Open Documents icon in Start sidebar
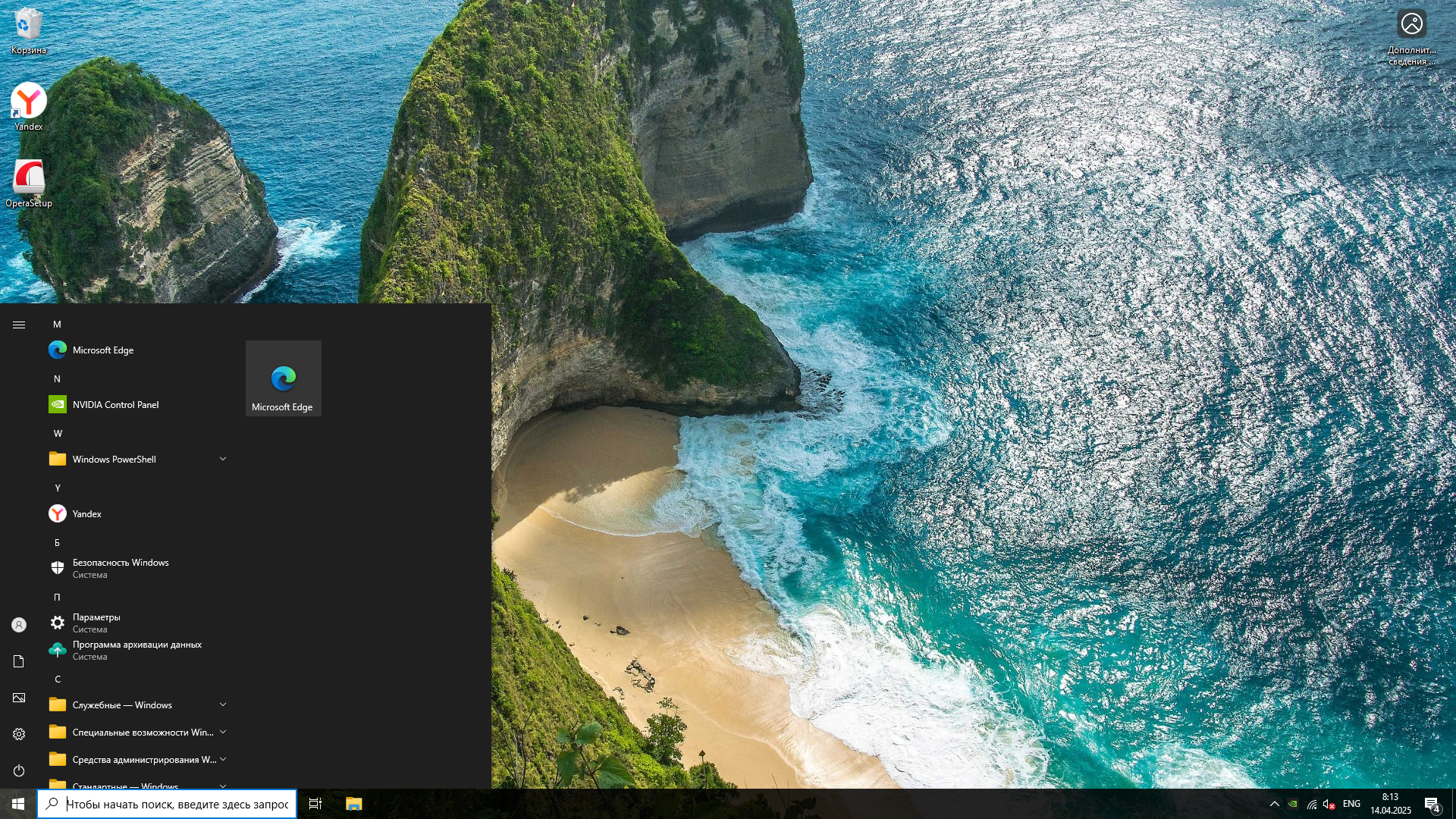The image size is (1456, 819). click(19, 661)
